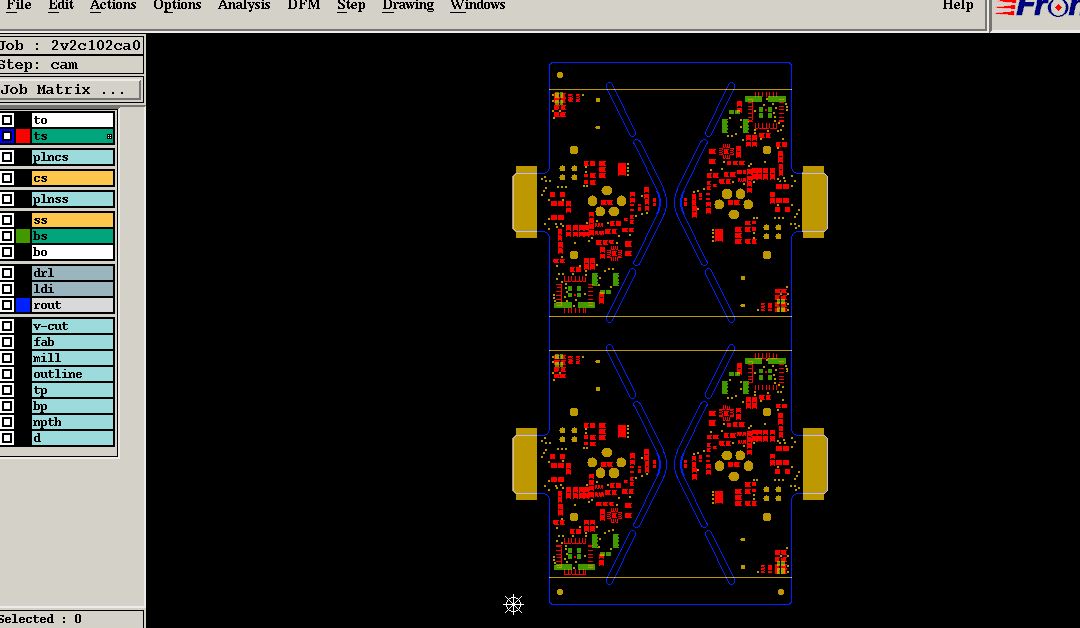Open the Step menu
Viewport: 1080px width, 628px height.
coord(351,5)
